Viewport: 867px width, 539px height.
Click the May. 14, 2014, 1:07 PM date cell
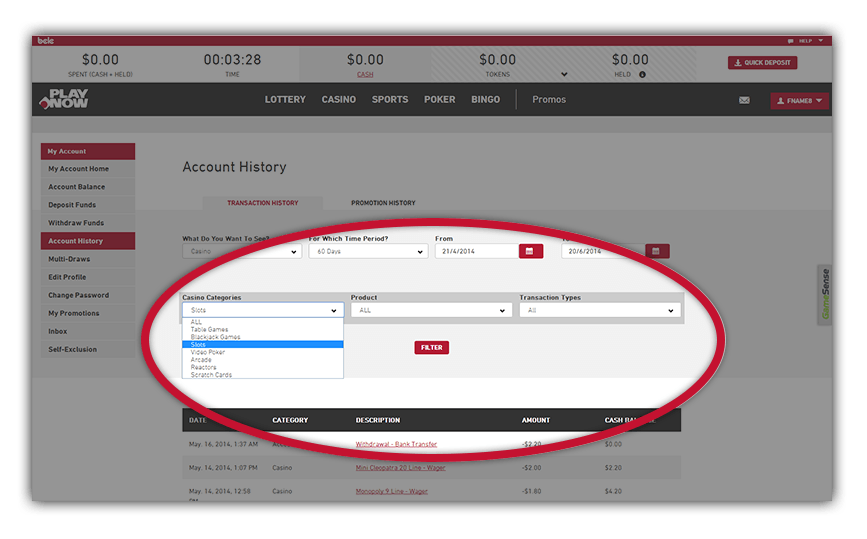[x=223, y=468]
